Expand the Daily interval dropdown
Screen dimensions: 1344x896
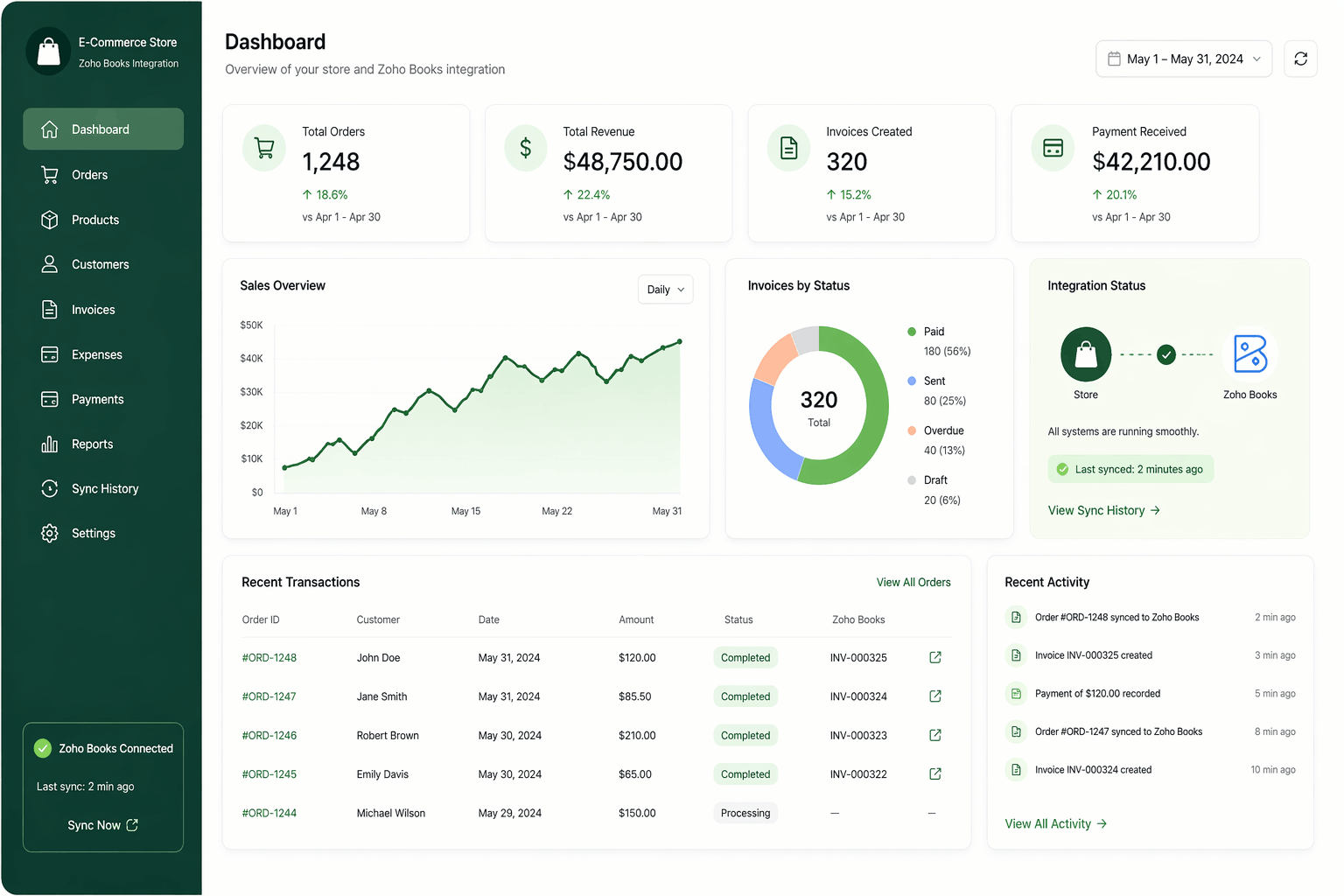pos(665,290)
